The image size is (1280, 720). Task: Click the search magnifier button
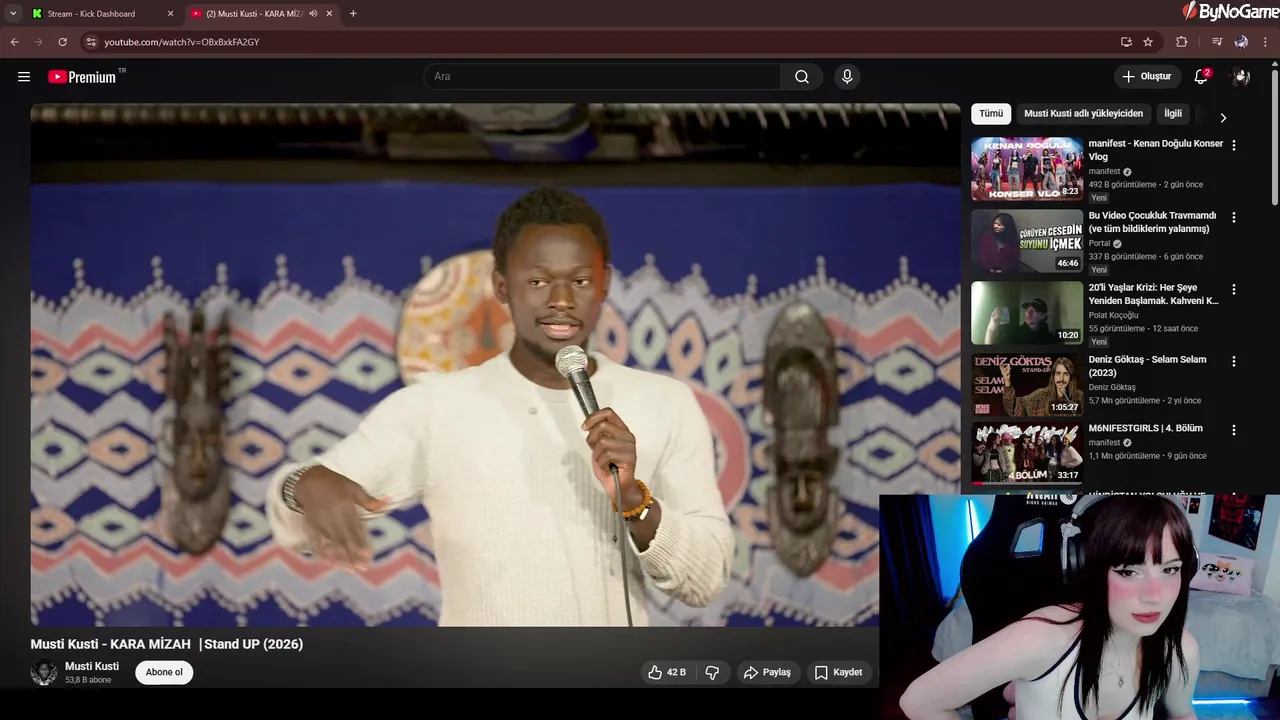[x=802, y=77]
